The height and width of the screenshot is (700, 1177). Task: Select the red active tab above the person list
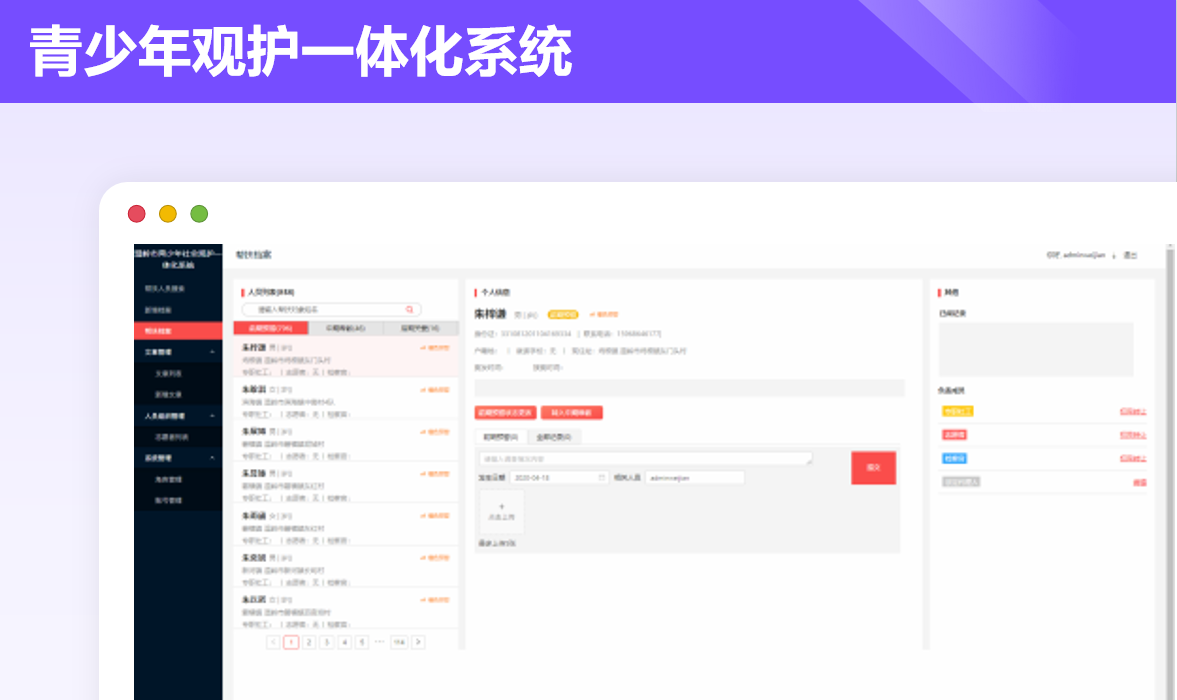click(271, 328)
